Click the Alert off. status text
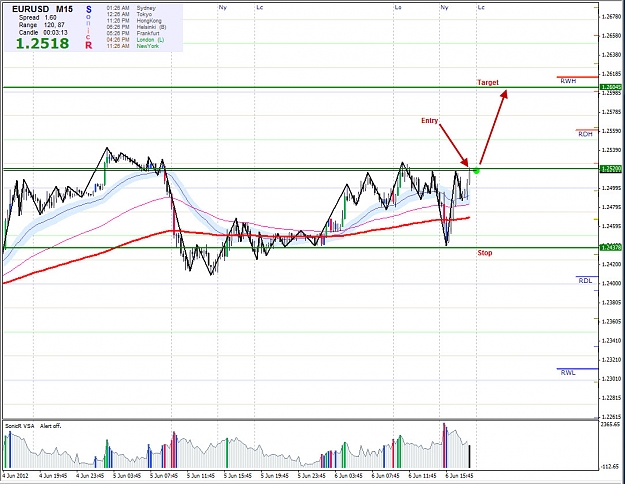 [51, 426]
